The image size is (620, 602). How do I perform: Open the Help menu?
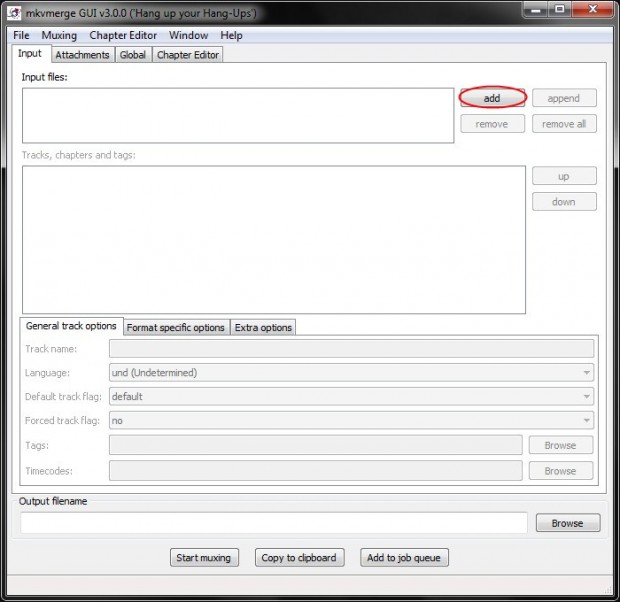click(x=231, y=36)
